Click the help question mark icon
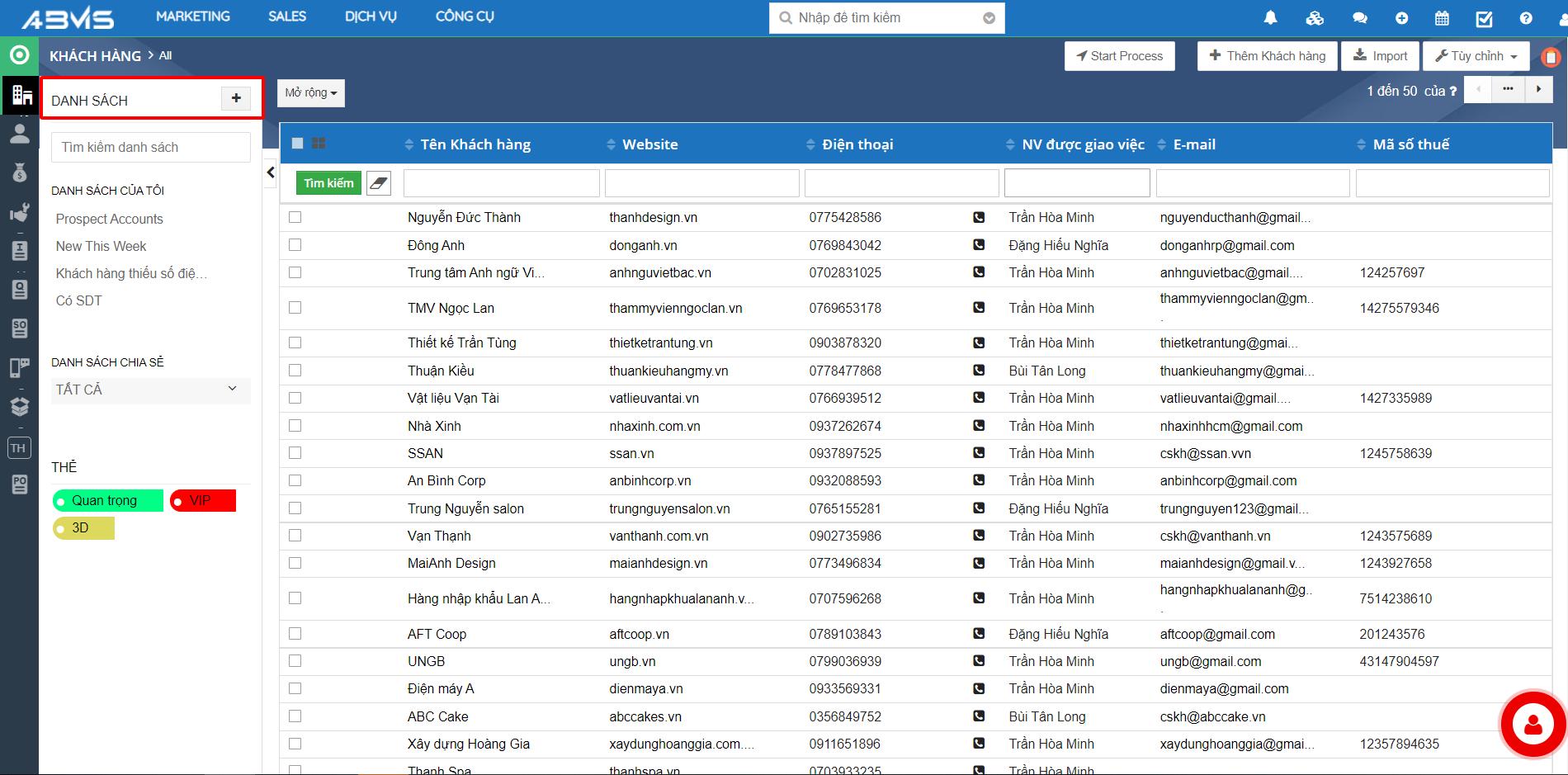1568x775 pixels. tap(1526, 18)
